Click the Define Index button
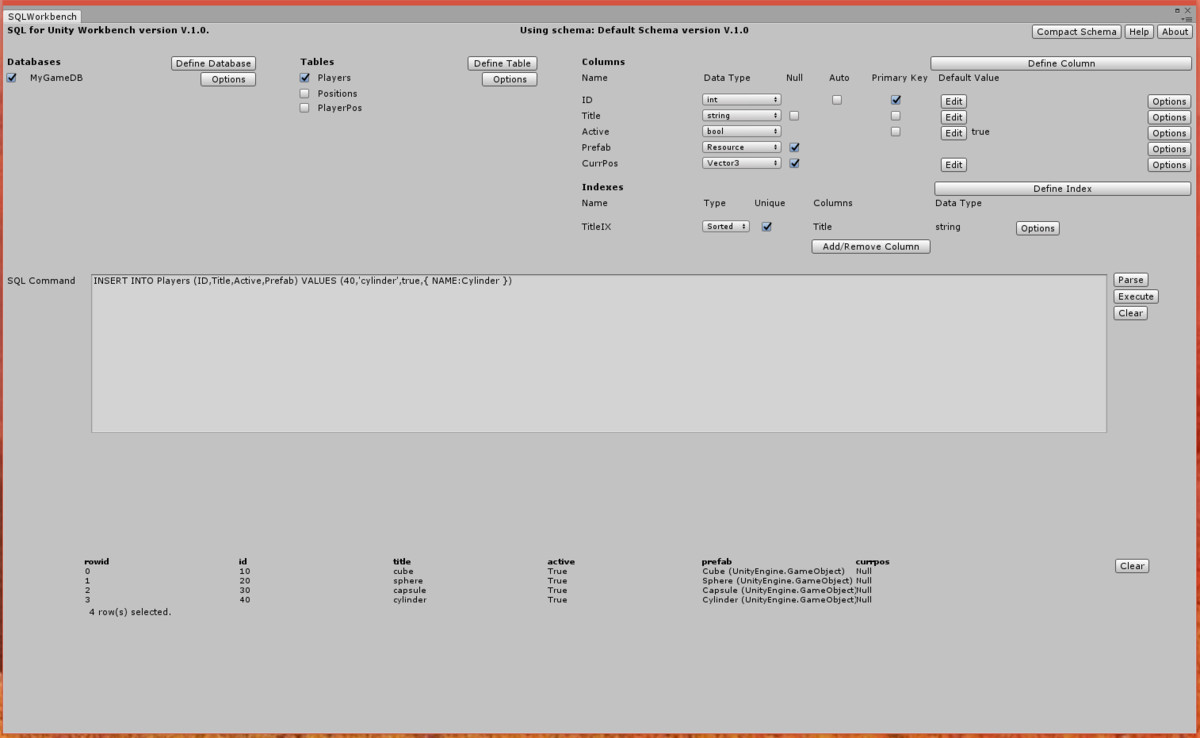 1062,188
